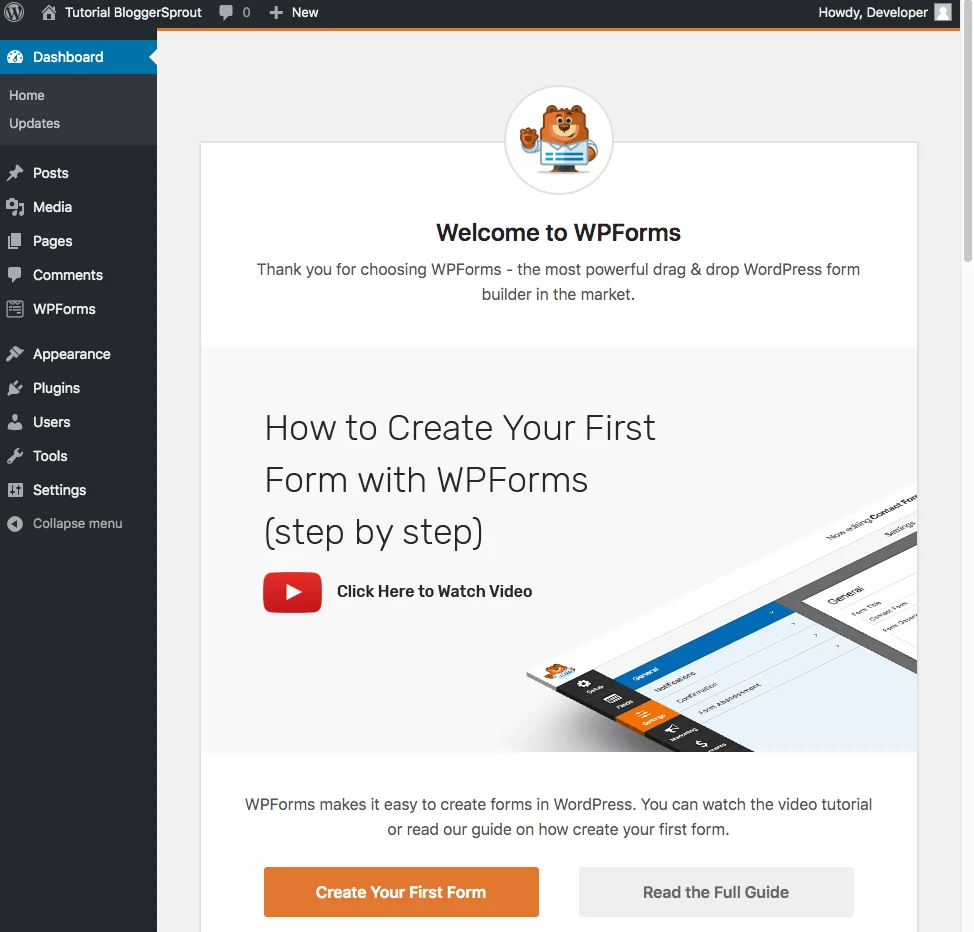Click the comments bubble in the admin bar
The width and height of the screenshot is (974, 932).
pos(224,12)
